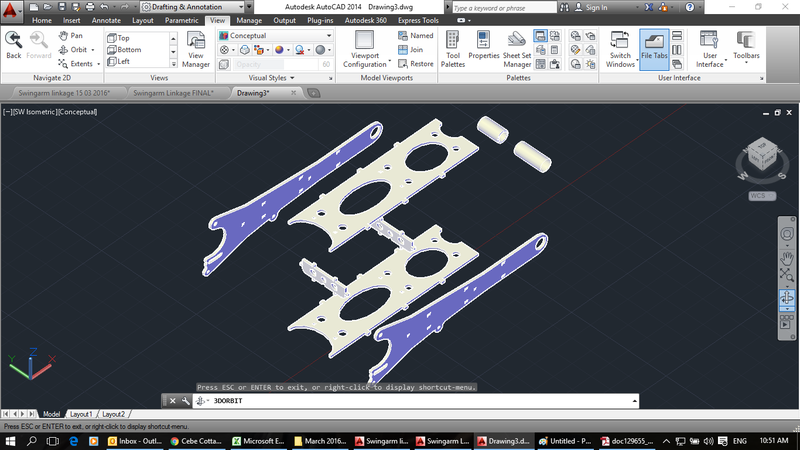This screenshot has height=450, width=800.
Task: Switch to the Annotate ribbon tab
Action: pyautogui.click(x=105, y=20)
